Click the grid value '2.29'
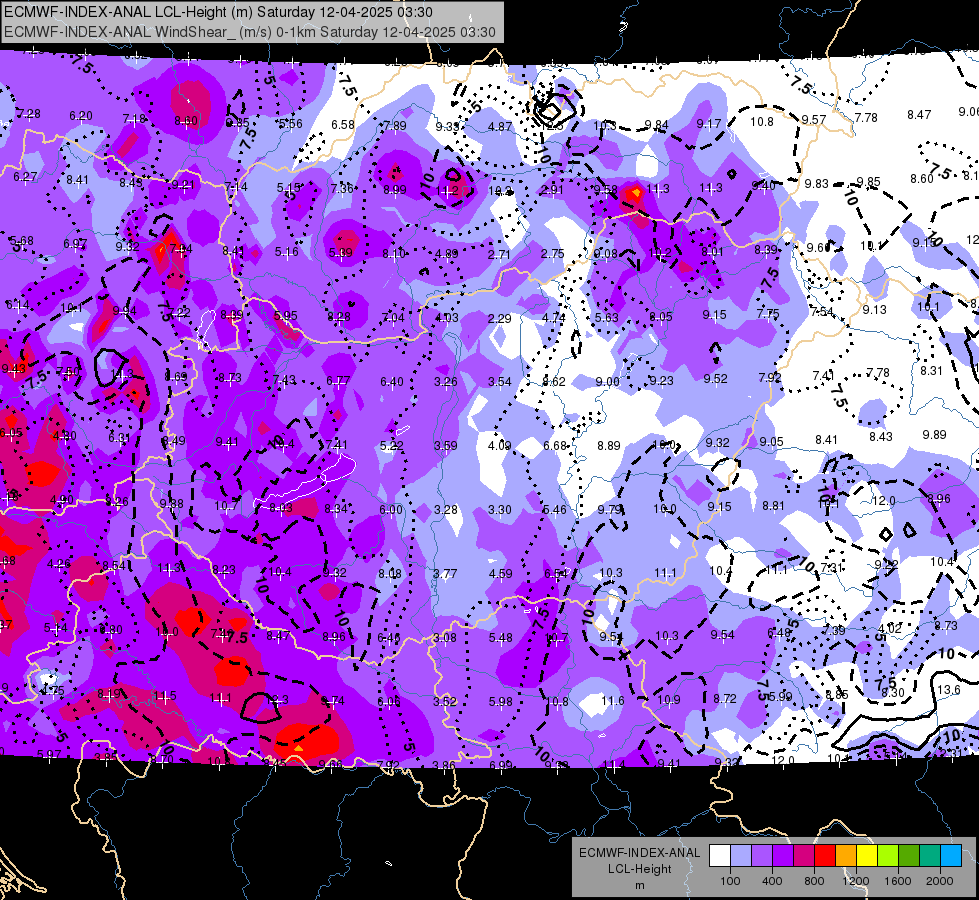The image size is (979, 900). click(x=499, y=319)
